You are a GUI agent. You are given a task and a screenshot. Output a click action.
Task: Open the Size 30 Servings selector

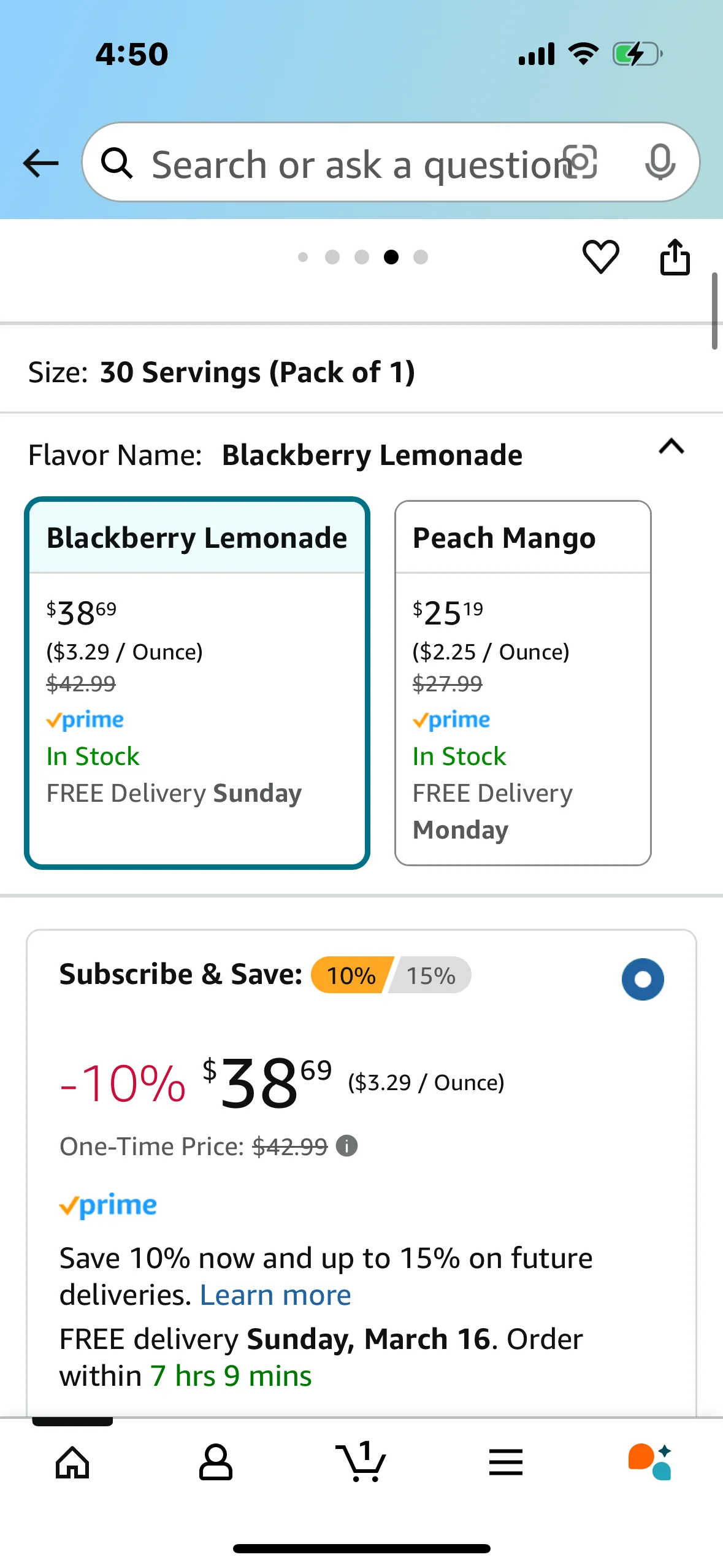[x=221, y=372]
